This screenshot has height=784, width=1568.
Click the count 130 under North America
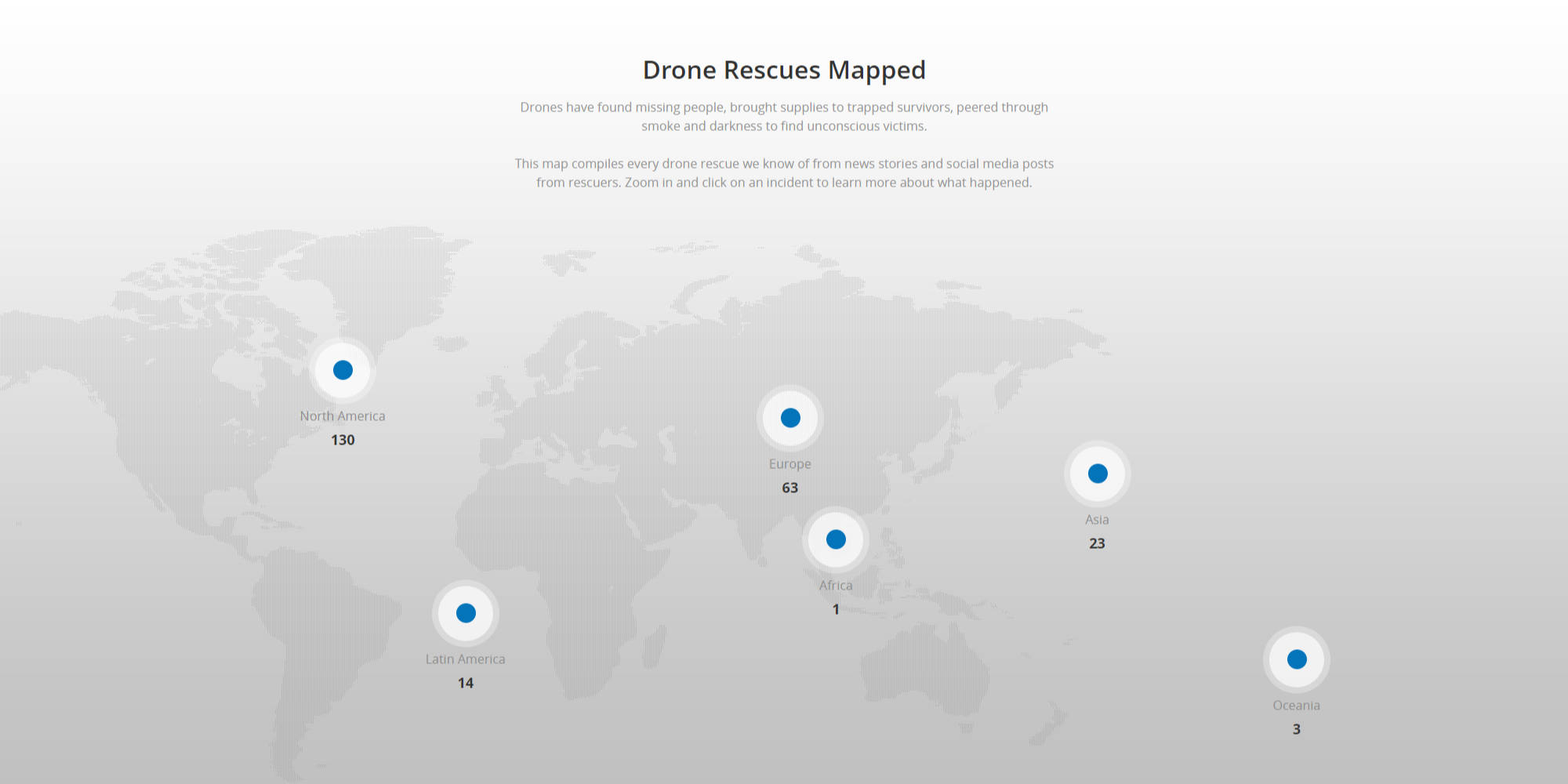pos(343,439)
